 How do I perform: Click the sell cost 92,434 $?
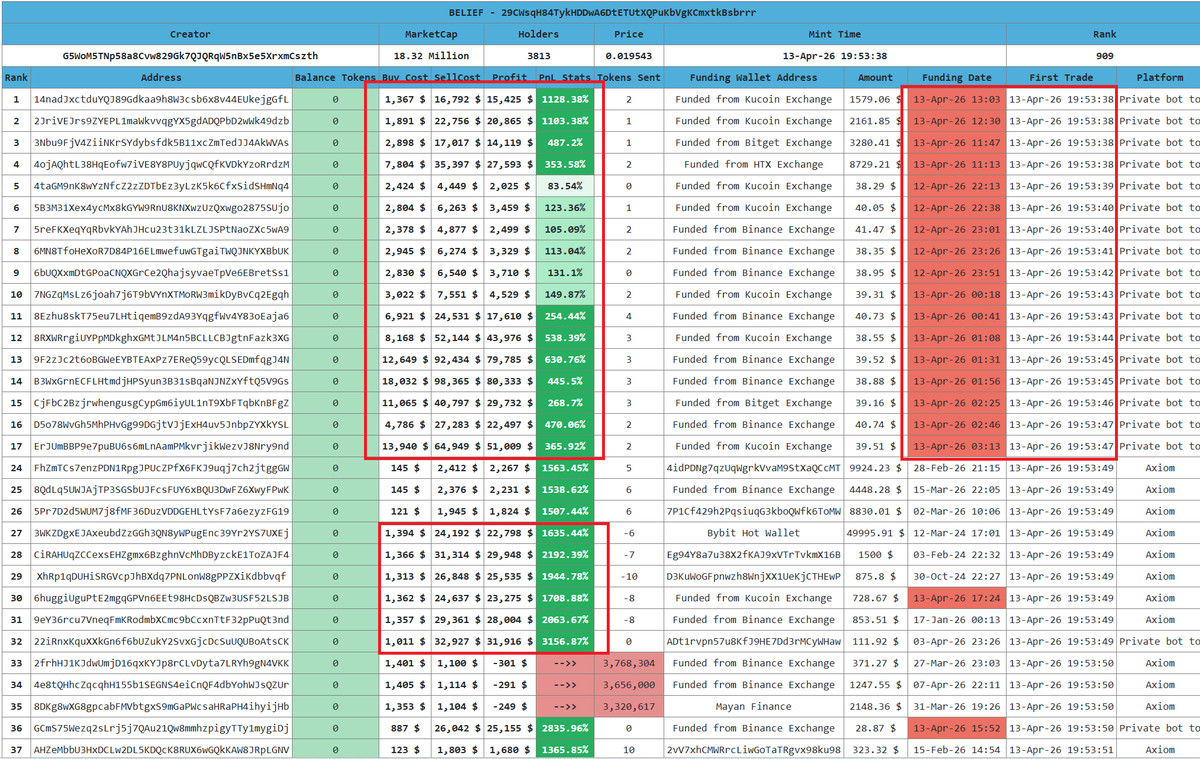[x=457, y=359]
